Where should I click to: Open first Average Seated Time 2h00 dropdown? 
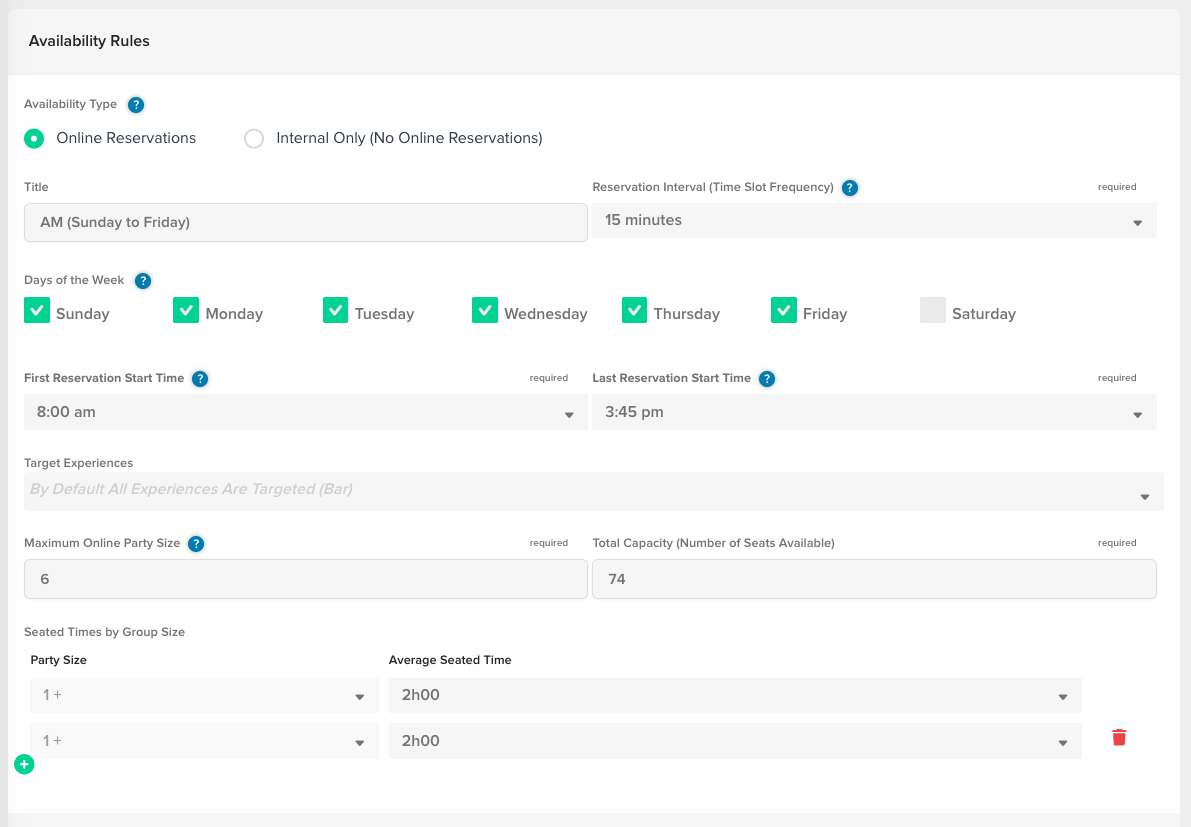pos(735,696)
